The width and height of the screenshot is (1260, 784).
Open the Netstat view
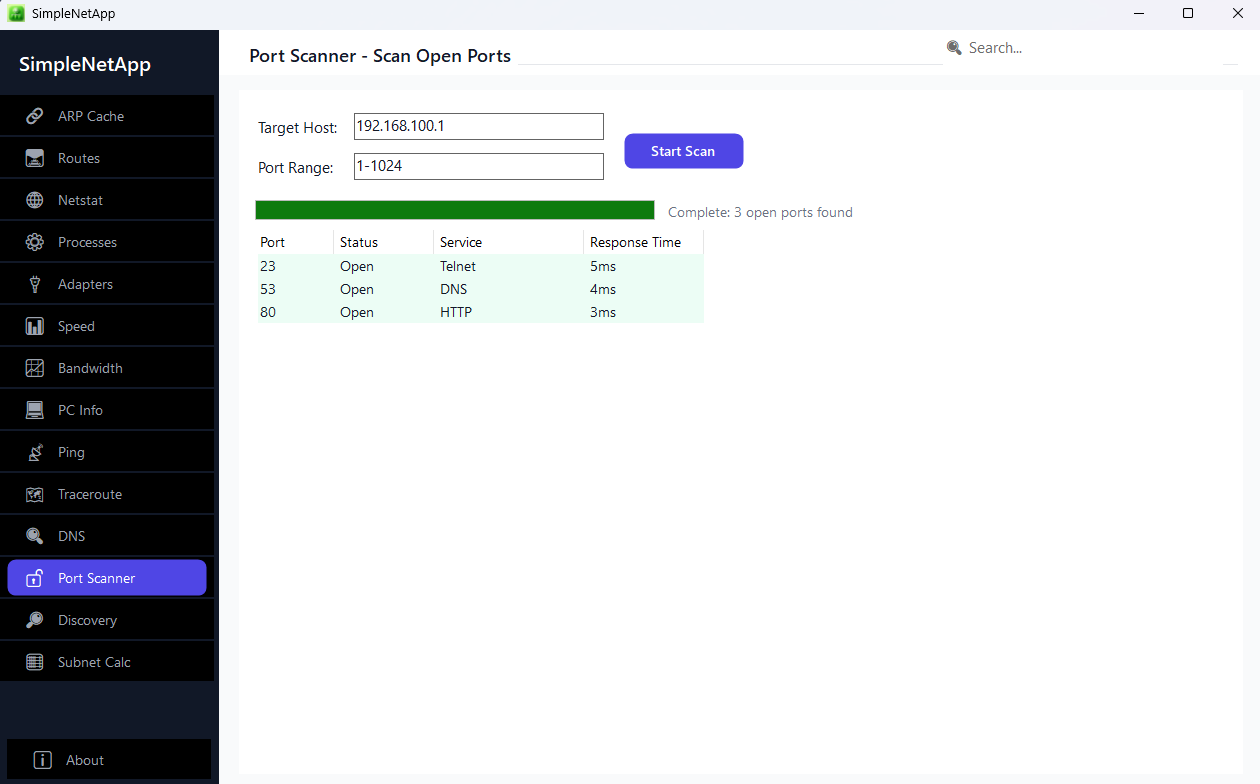pyautogui.click(x=107, y=200)
